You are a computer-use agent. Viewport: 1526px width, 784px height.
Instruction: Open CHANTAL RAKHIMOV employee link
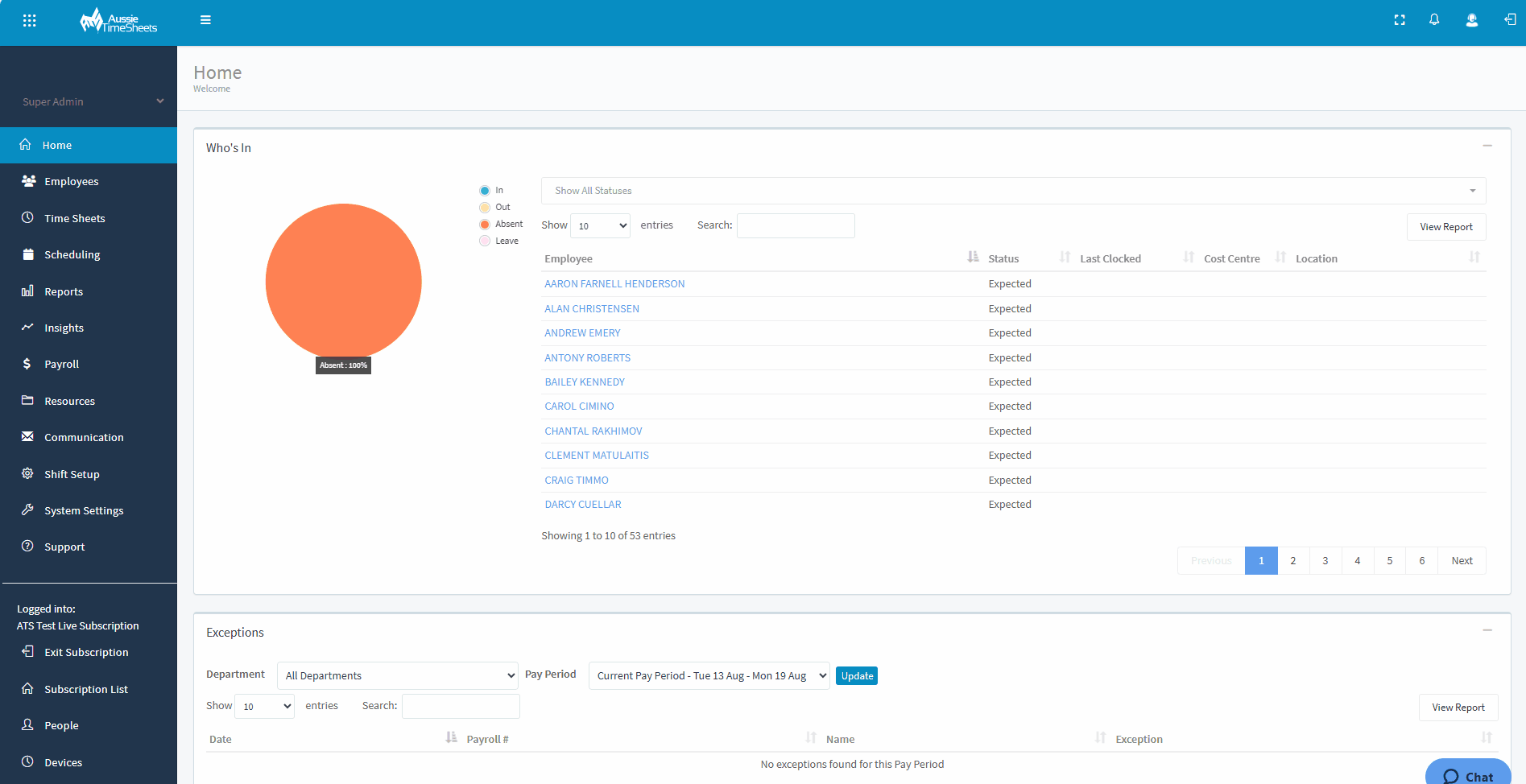593,431
